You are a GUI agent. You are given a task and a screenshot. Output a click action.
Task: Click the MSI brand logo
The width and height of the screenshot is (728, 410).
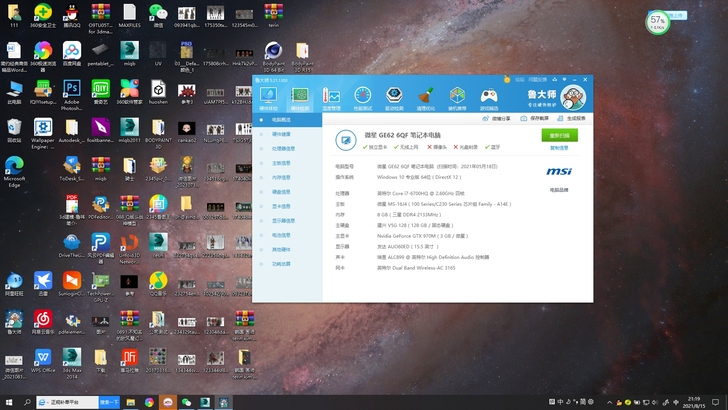[x=559, y=171]
